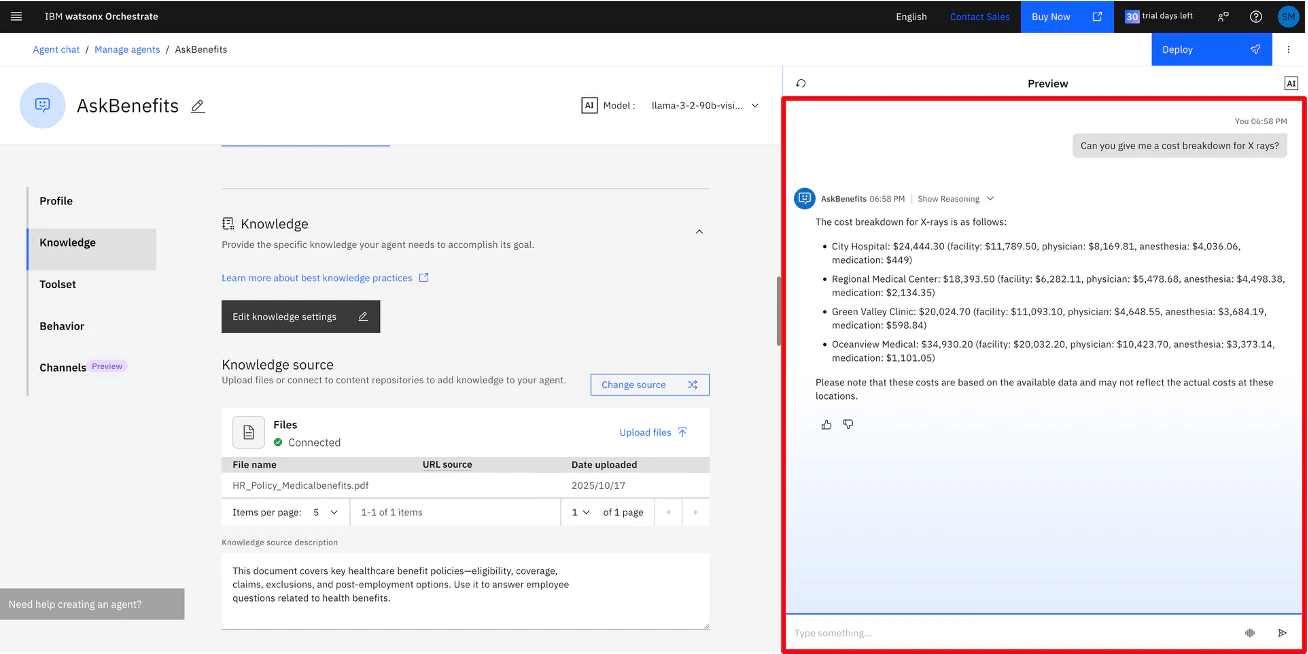The image size is (1308, 654).
Task: Open the Contact Sales link
Action: click(x=979, y=17)
